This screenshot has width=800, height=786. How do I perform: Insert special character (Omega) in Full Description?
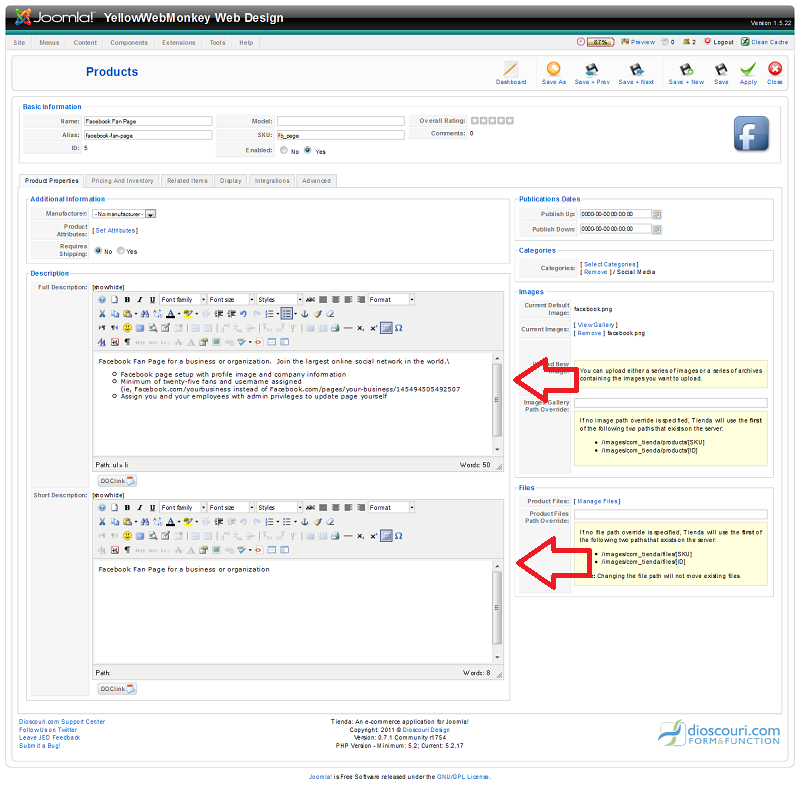[399, 327]
